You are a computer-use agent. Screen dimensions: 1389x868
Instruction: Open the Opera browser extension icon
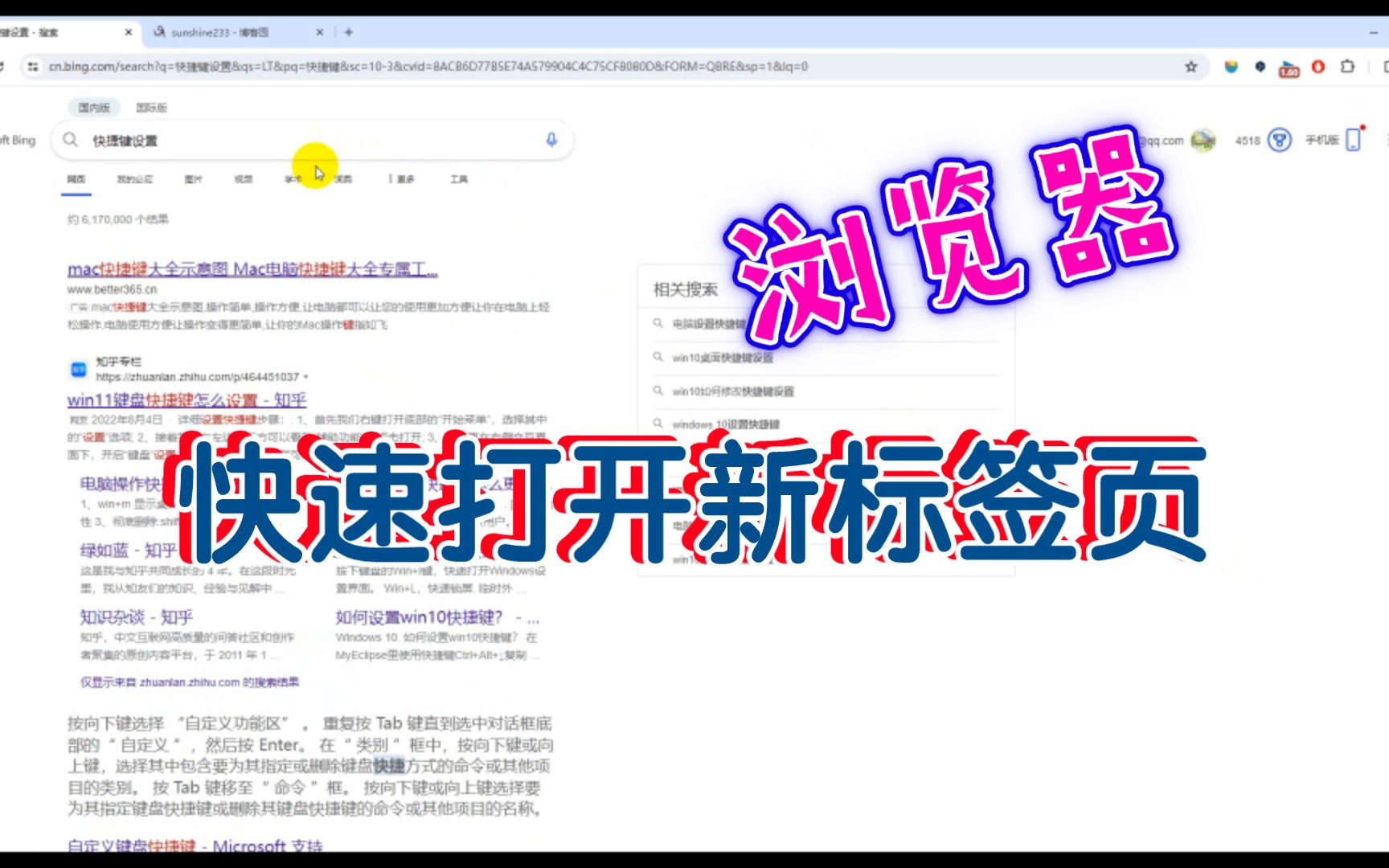pos(1317,68)
